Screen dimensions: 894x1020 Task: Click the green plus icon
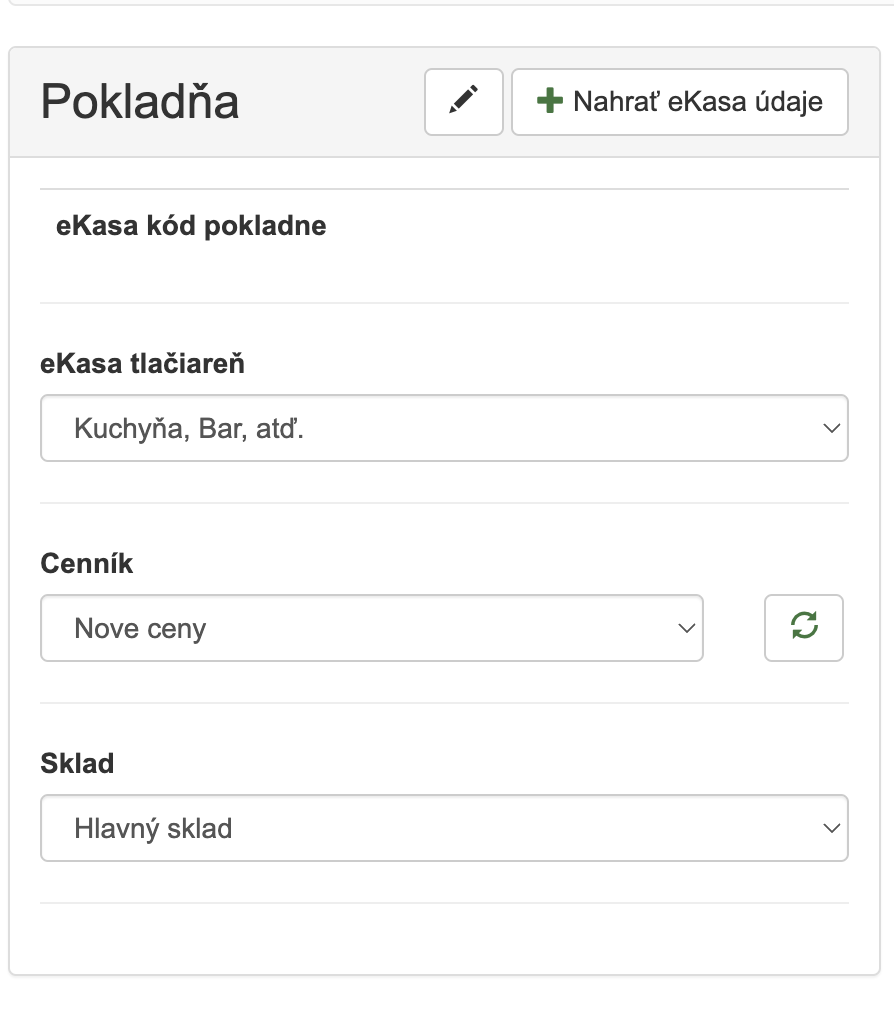549,101
